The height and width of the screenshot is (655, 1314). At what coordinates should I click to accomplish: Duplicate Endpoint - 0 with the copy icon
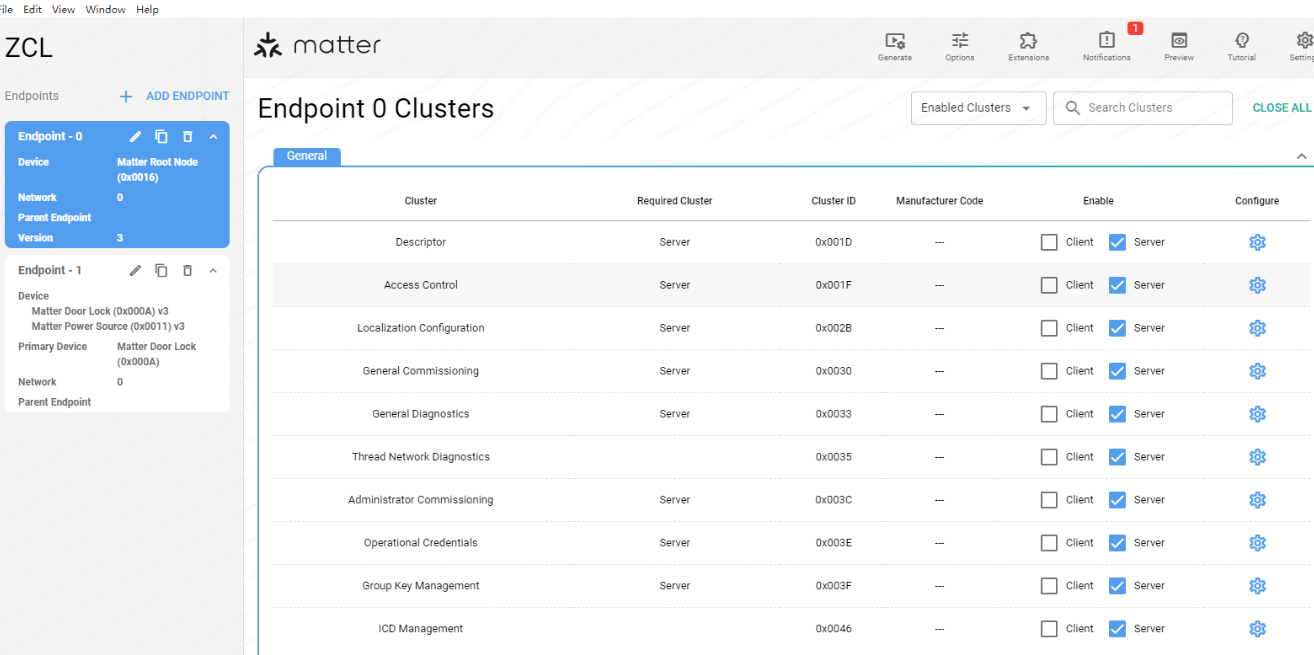pyautogui.click(x=161, y=137)
